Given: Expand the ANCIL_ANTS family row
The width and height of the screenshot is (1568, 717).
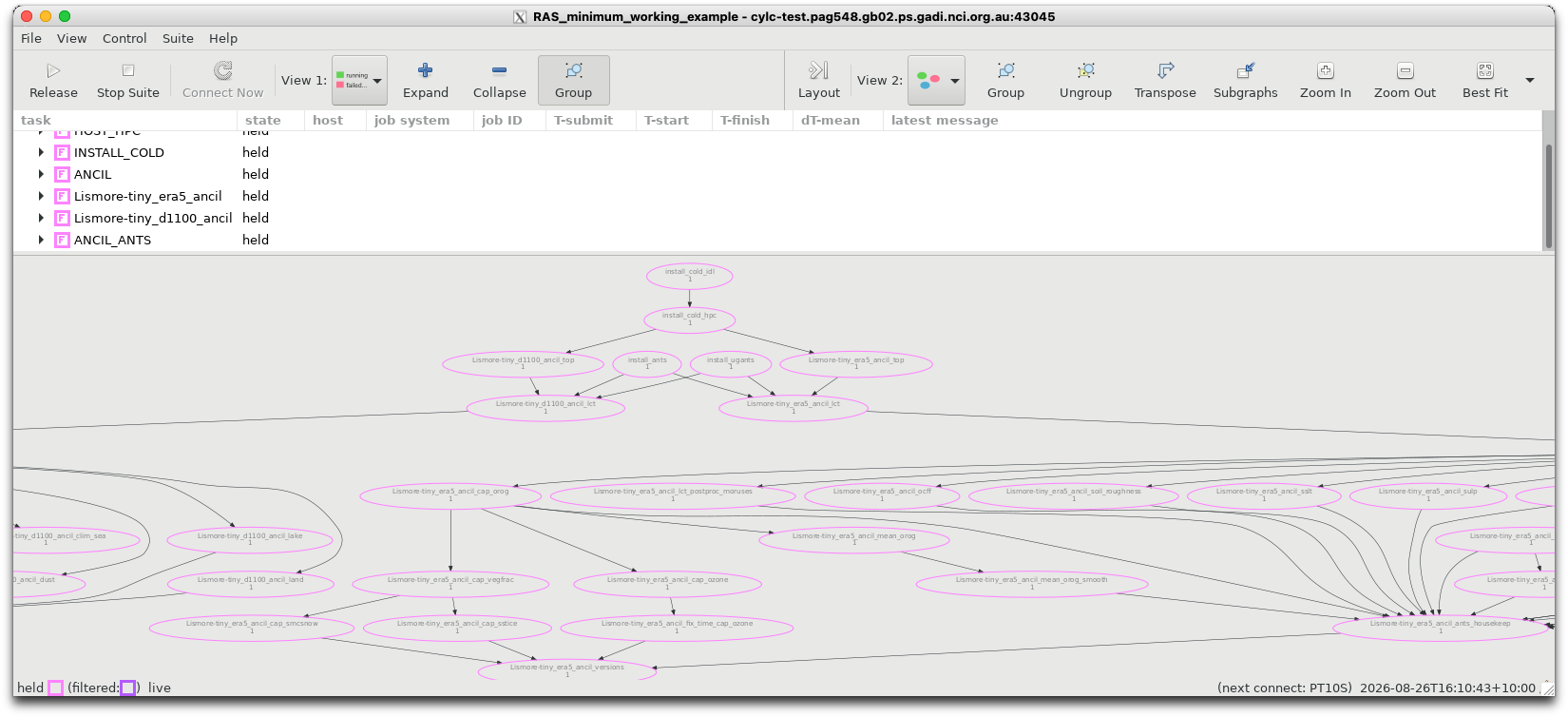Looking at the screenshot, I should pos(41,240).
